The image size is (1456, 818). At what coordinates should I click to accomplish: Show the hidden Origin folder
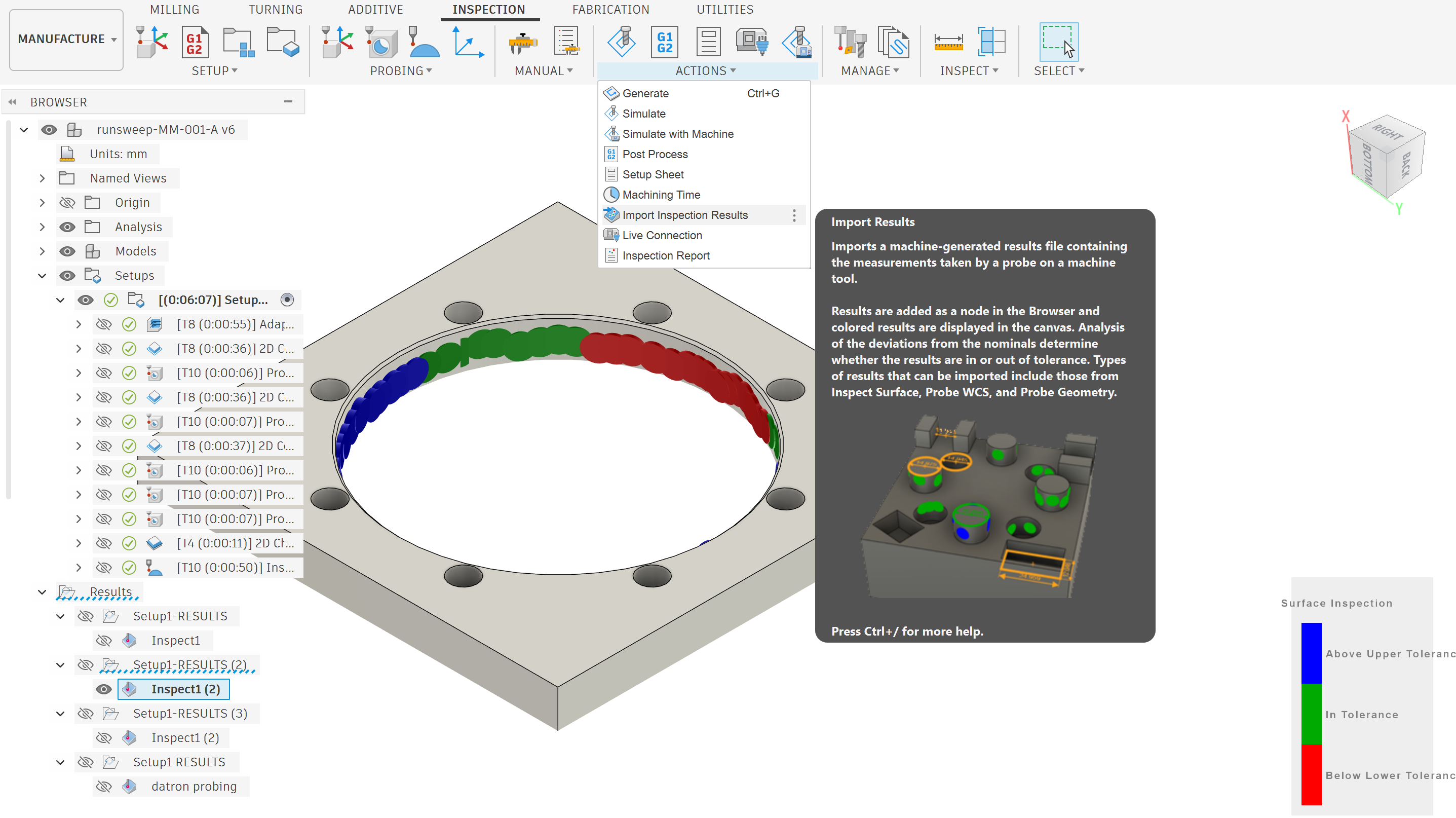(x=67, y=202)
